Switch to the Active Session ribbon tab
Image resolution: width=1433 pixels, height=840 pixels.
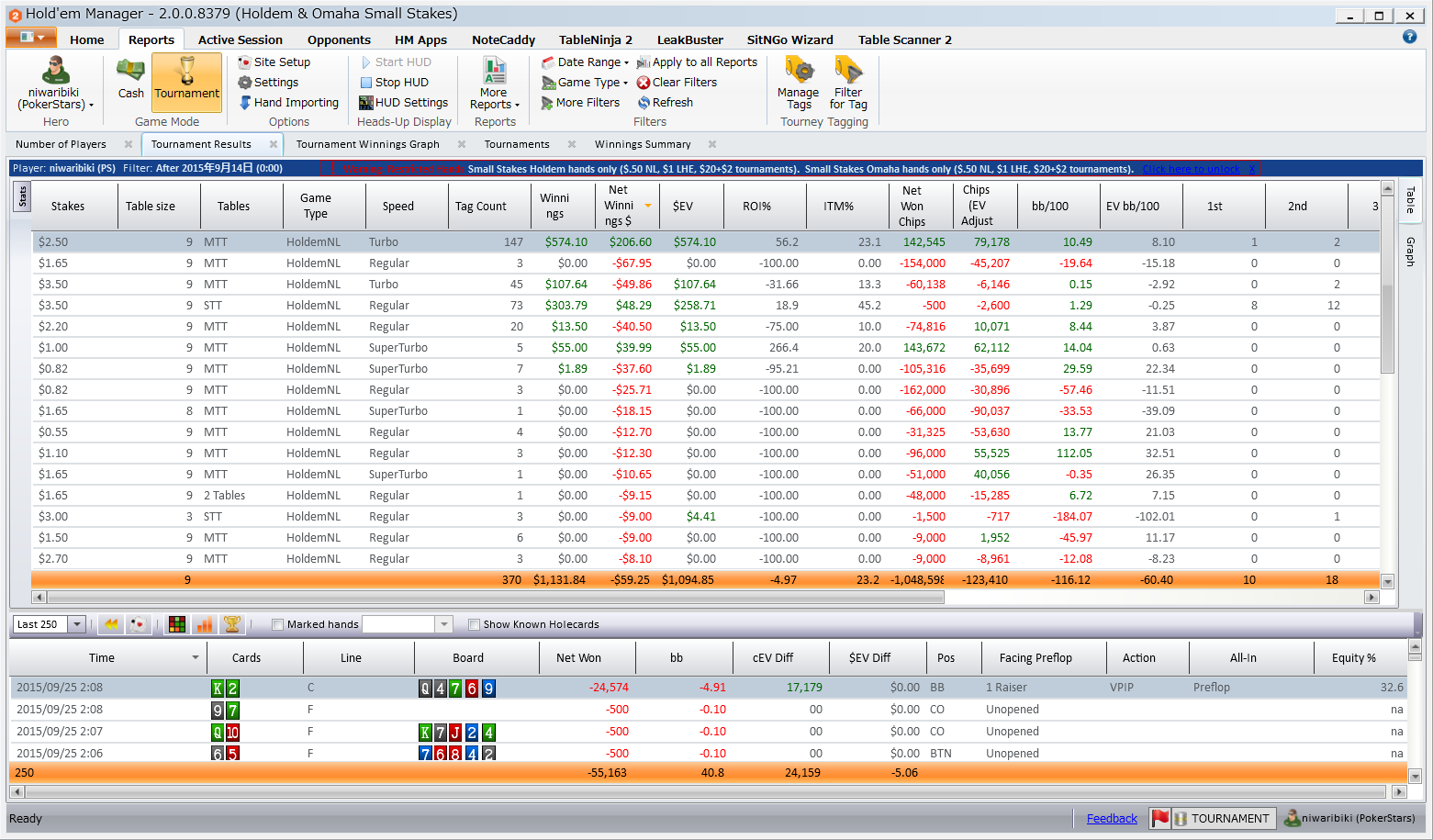[x=241, y=39]
